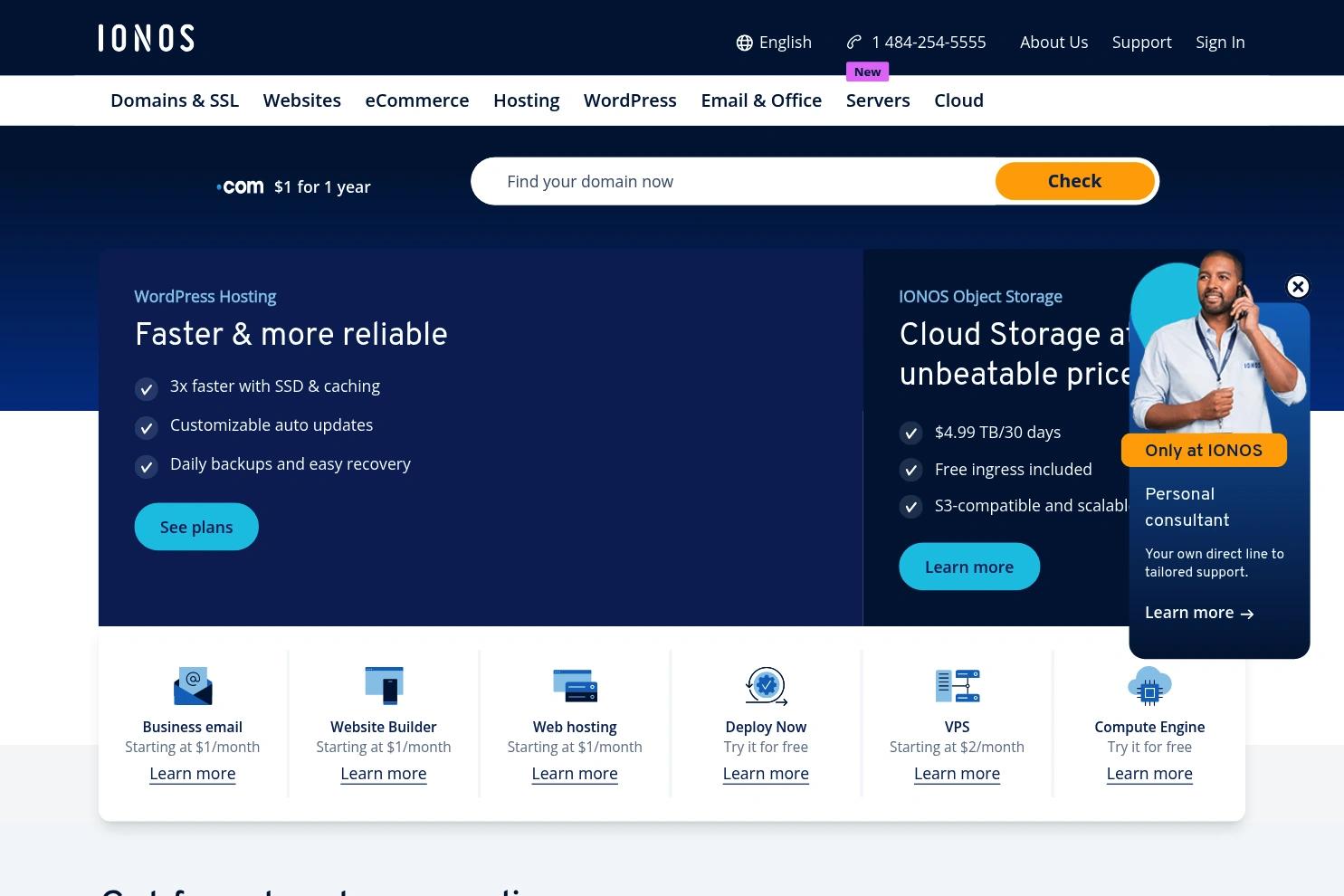
Task: Click Learn more under Web hosting
Action: pyautogui.click(x=575, y=774)
